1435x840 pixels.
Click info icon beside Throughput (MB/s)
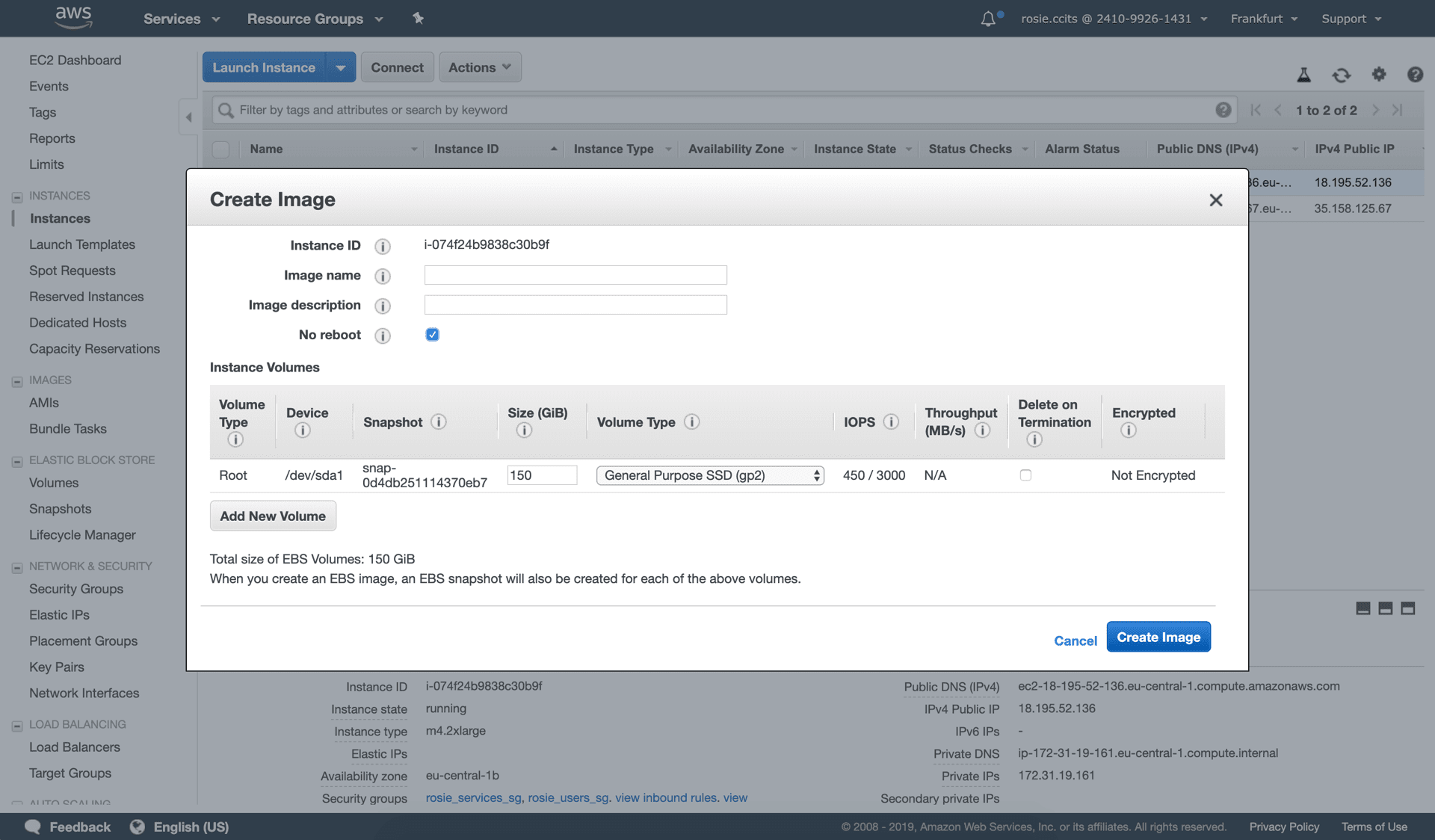pos(983,430)
